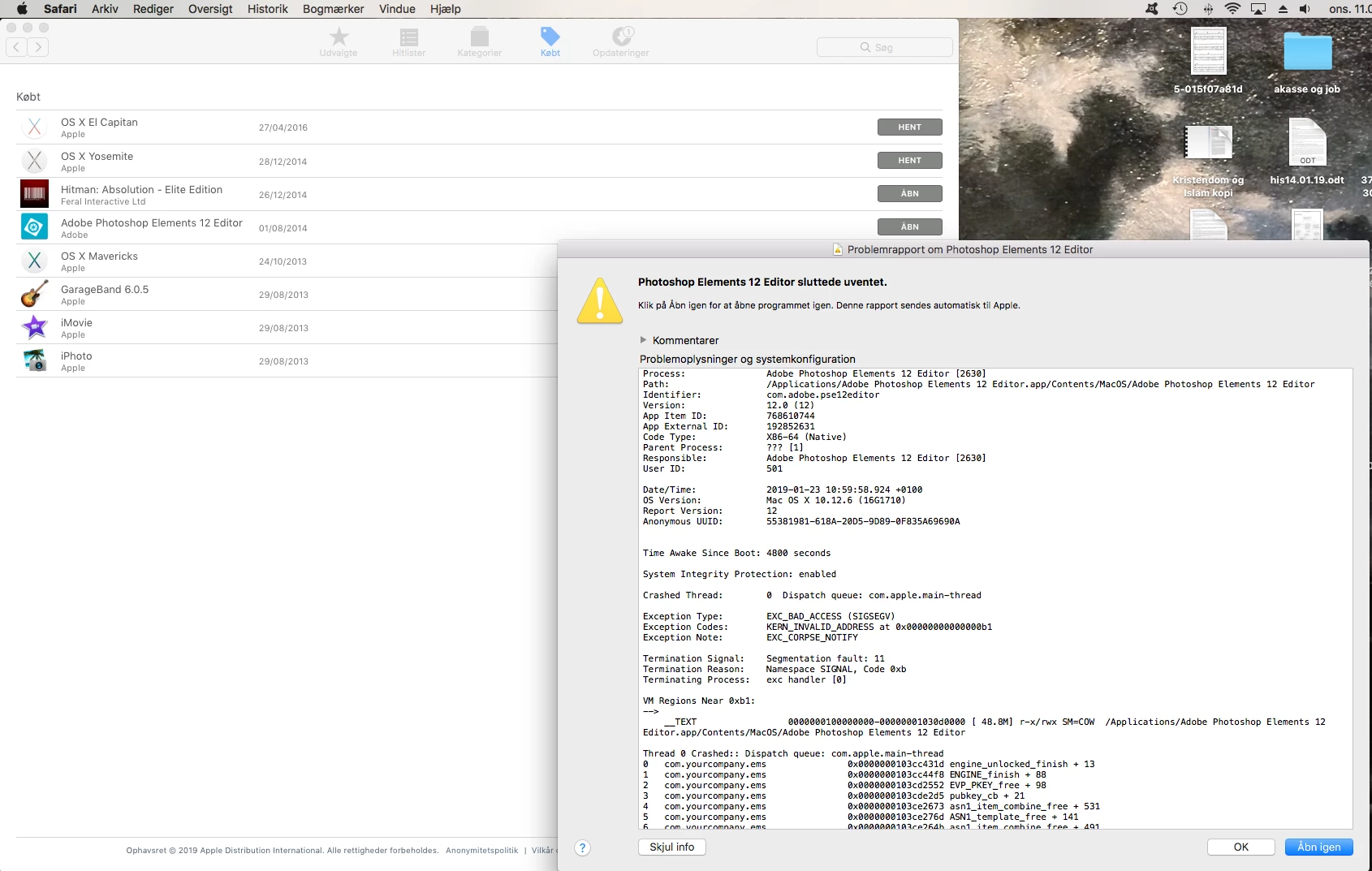Click the OS X Yosemite icon
Image resolution: width=1372 pixels, height=871 pixels.
34,161
